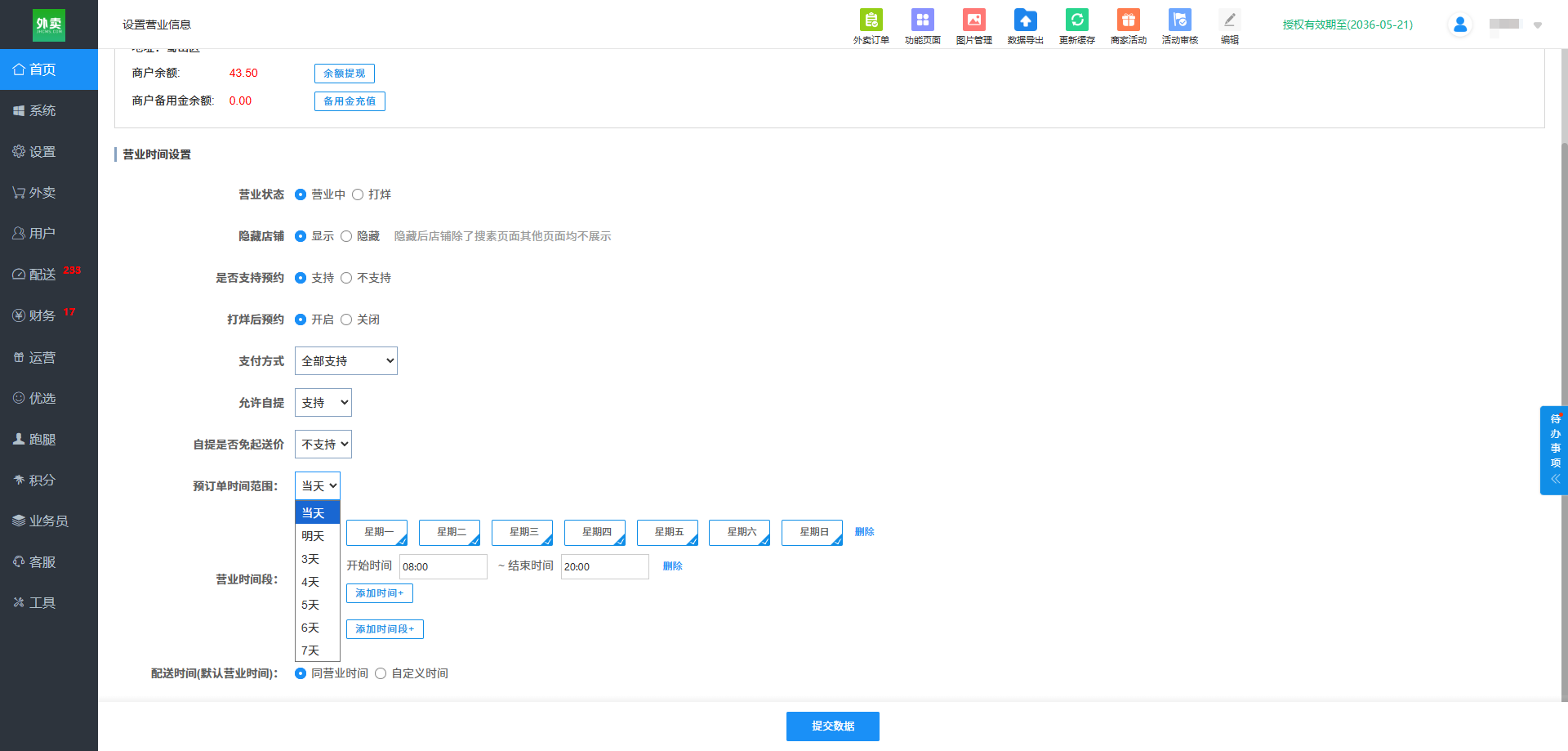The image size is (1568, 751).
Task: Select 自定义时间 delivery time option
Action: 381,673
